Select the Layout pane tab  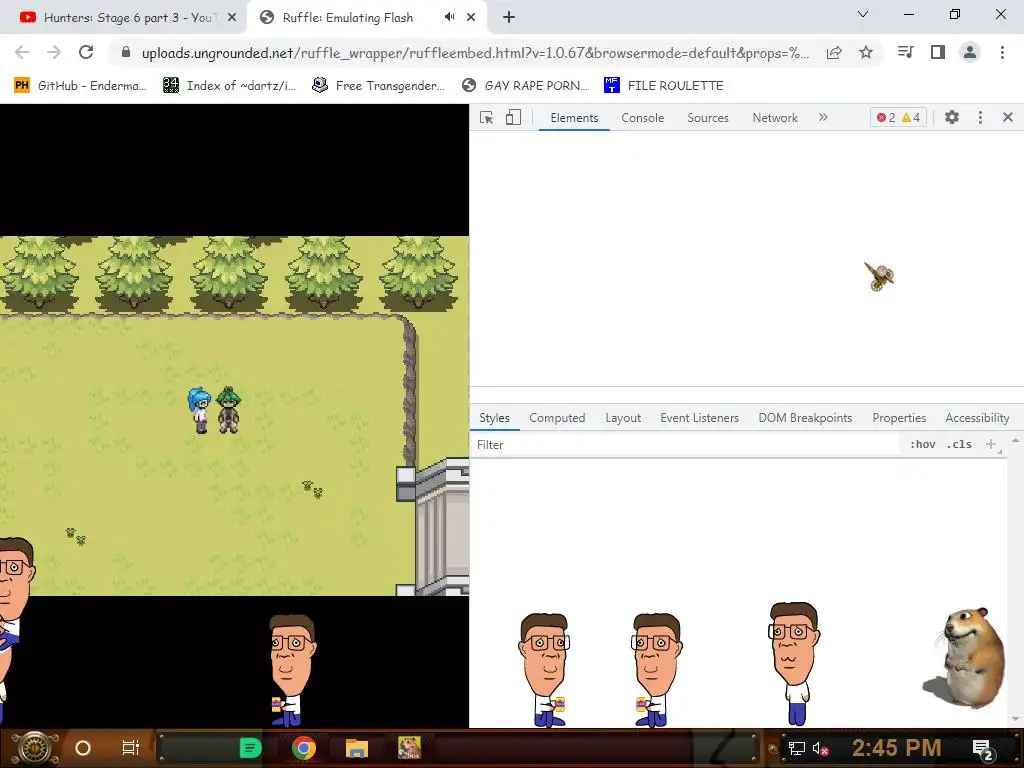click(x=623, y=418)
